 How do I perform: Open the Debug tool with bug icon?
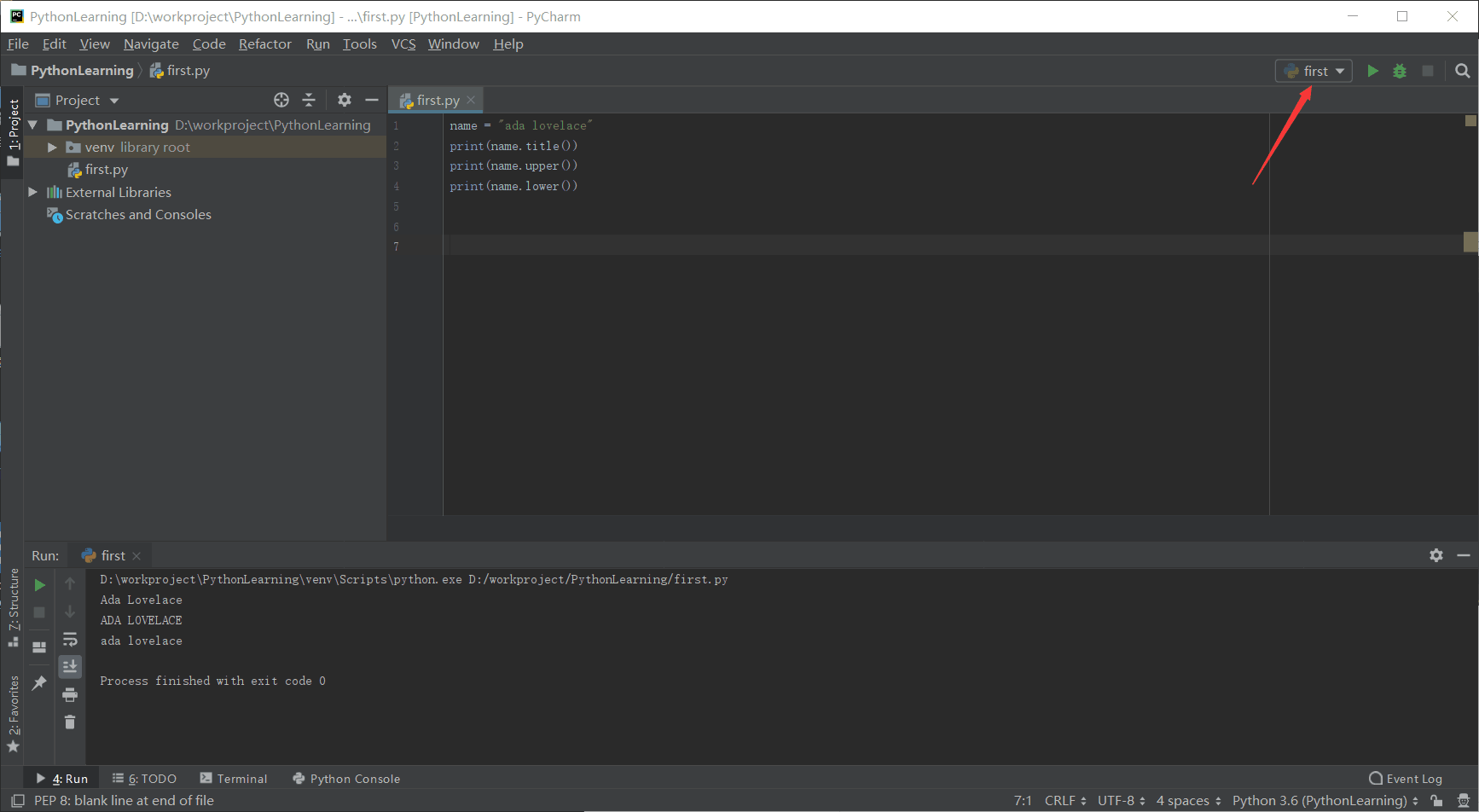point(1400,71)
